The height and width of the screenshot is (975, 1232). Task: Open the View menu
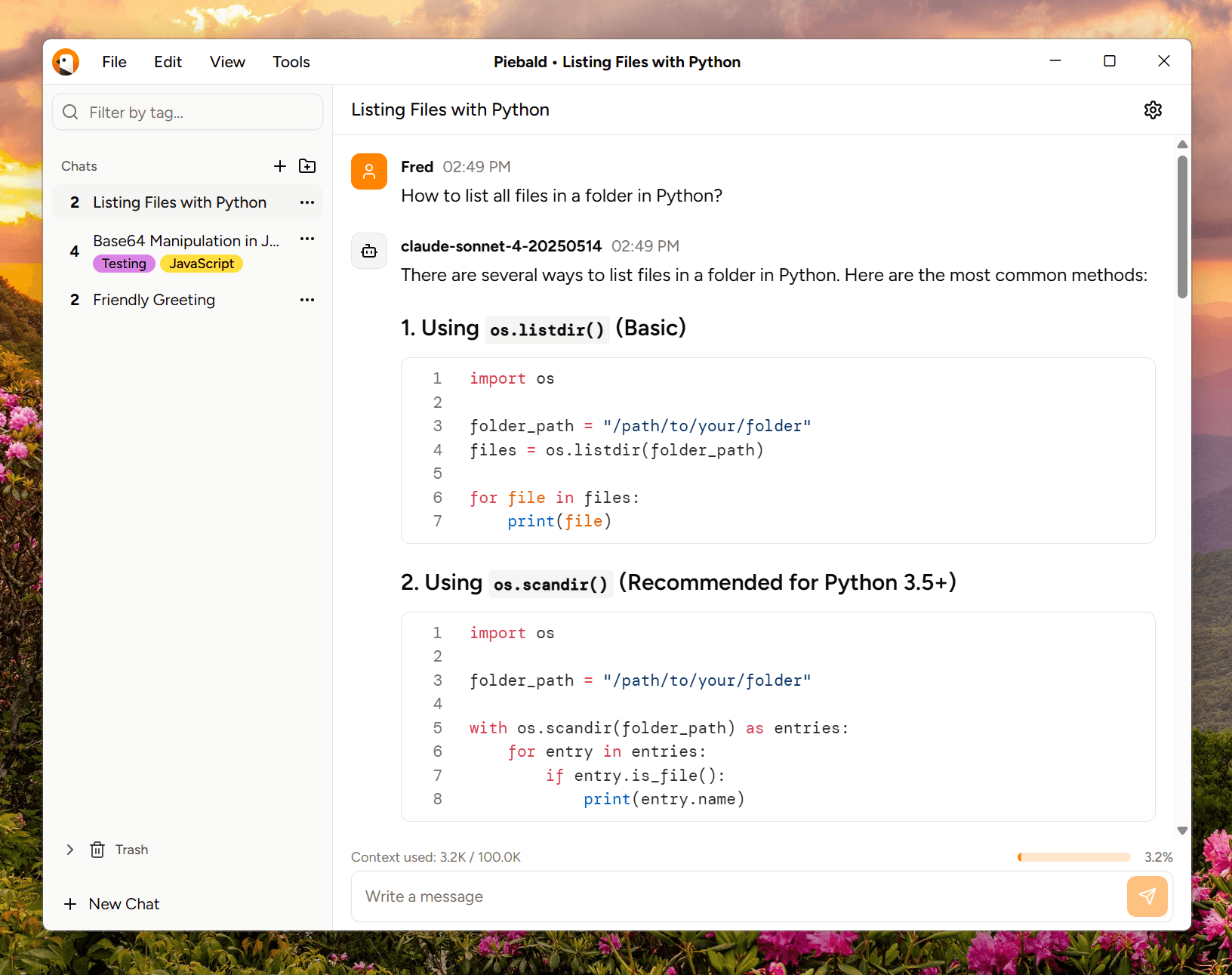(x=227, y=62)
